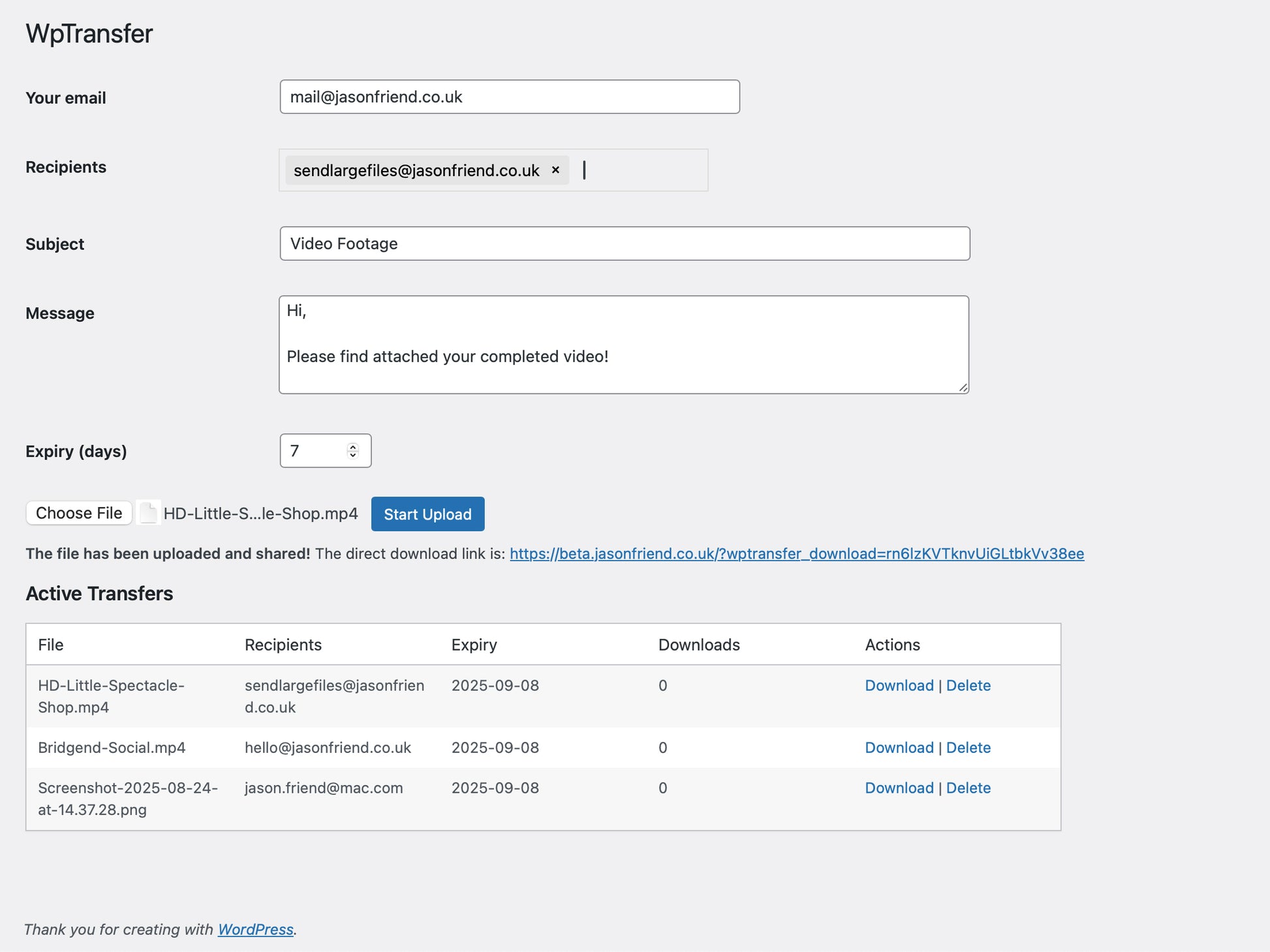Delete the Bridgend-Social.mp4 transfer
The height and width of the screenshot is (952, 1270).
tap(968, 748)
